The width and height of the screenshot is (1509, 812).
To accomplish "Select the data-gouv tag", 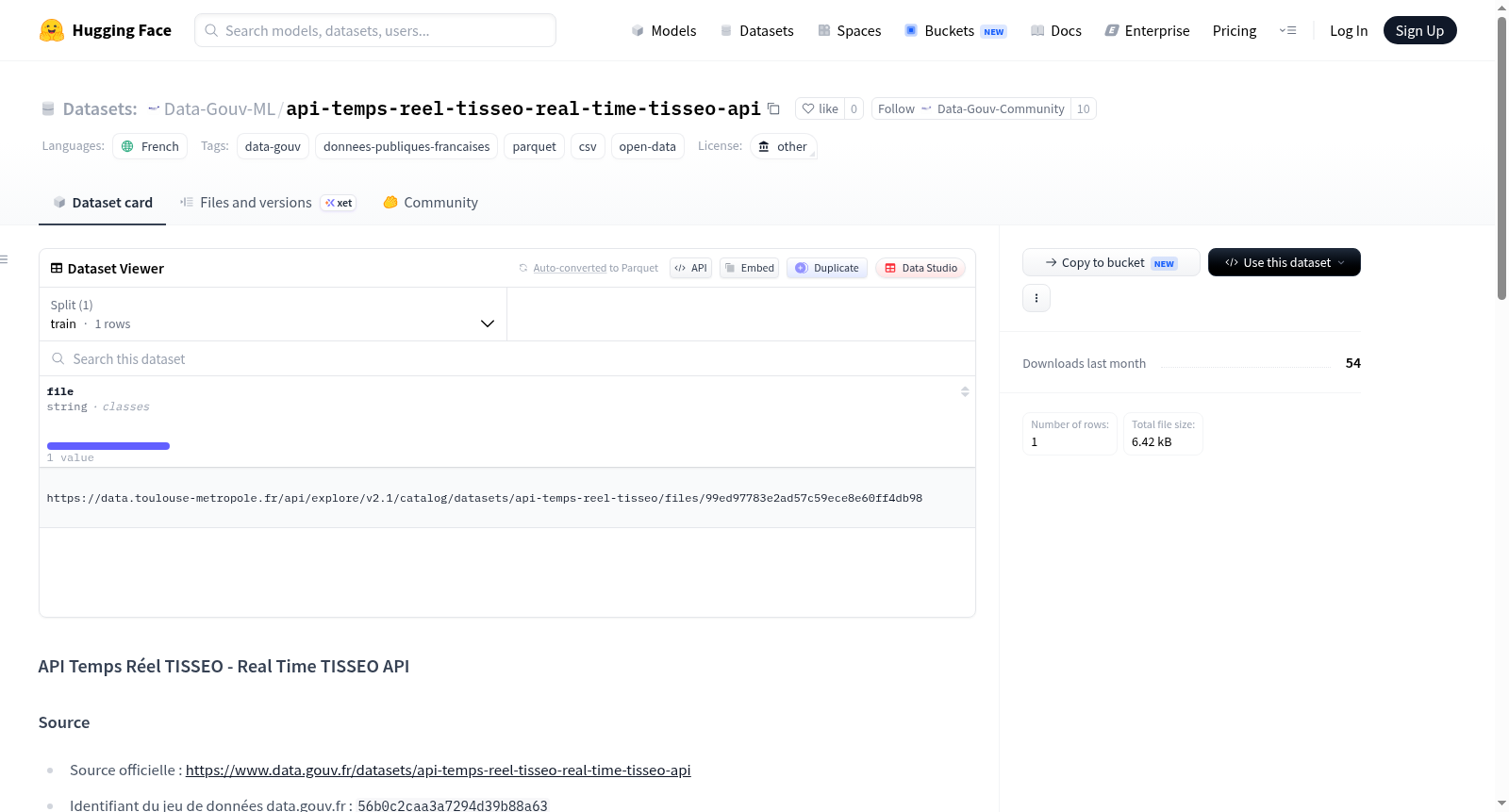I will tap(273, 146).
